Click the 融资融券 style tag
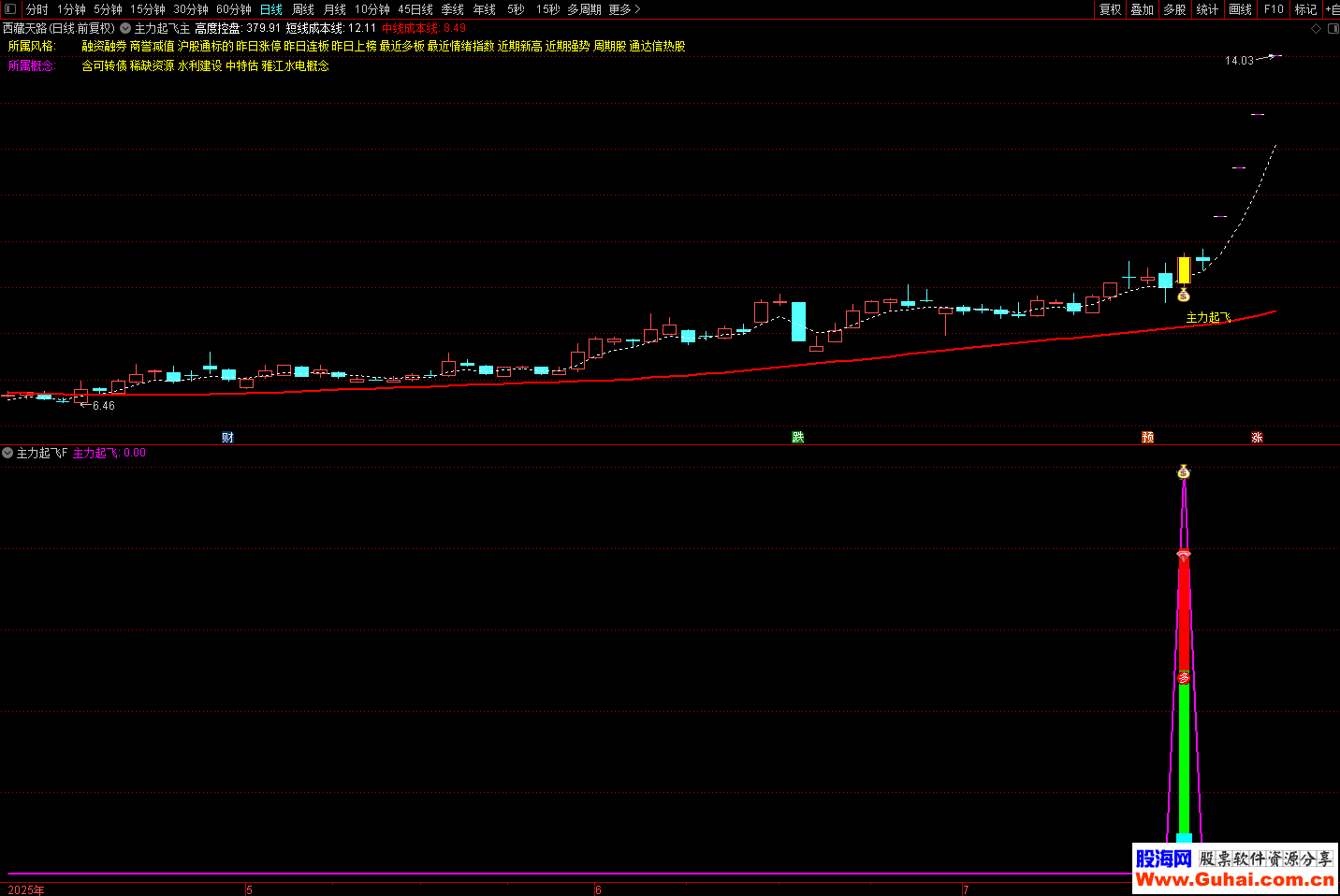 coord(104,46)
